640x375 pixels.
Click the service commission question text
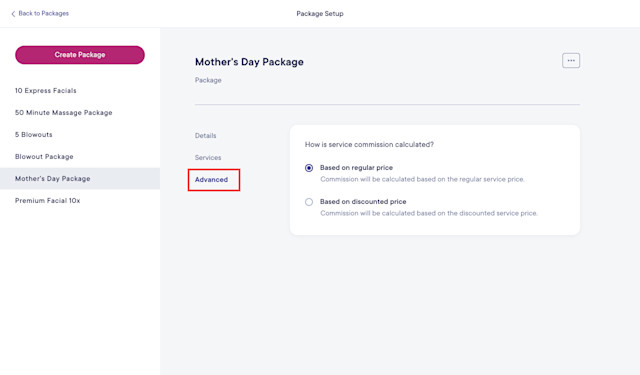point(369,144)
